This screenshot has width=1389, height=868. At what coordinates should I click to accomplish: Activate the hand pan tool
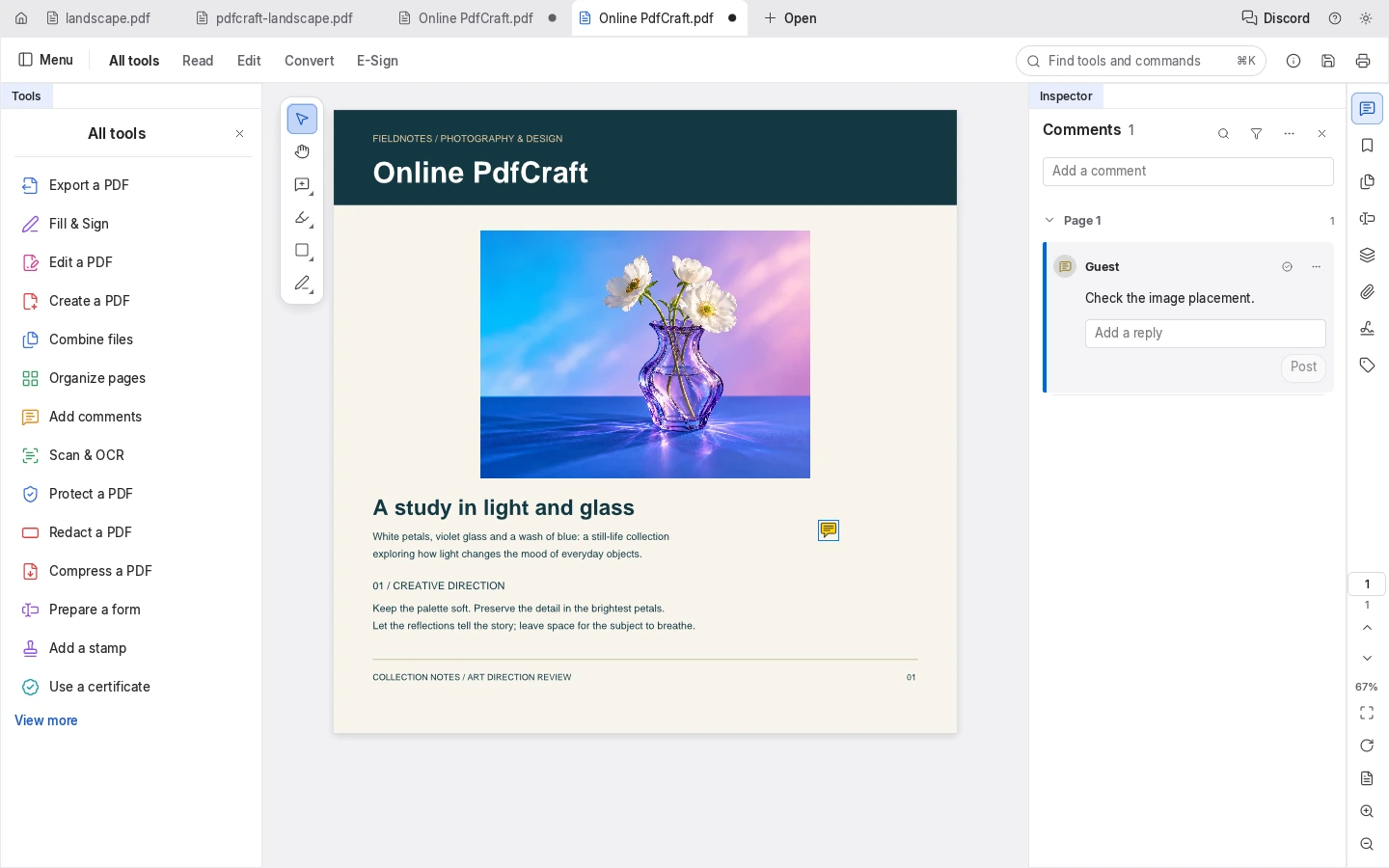302,152
